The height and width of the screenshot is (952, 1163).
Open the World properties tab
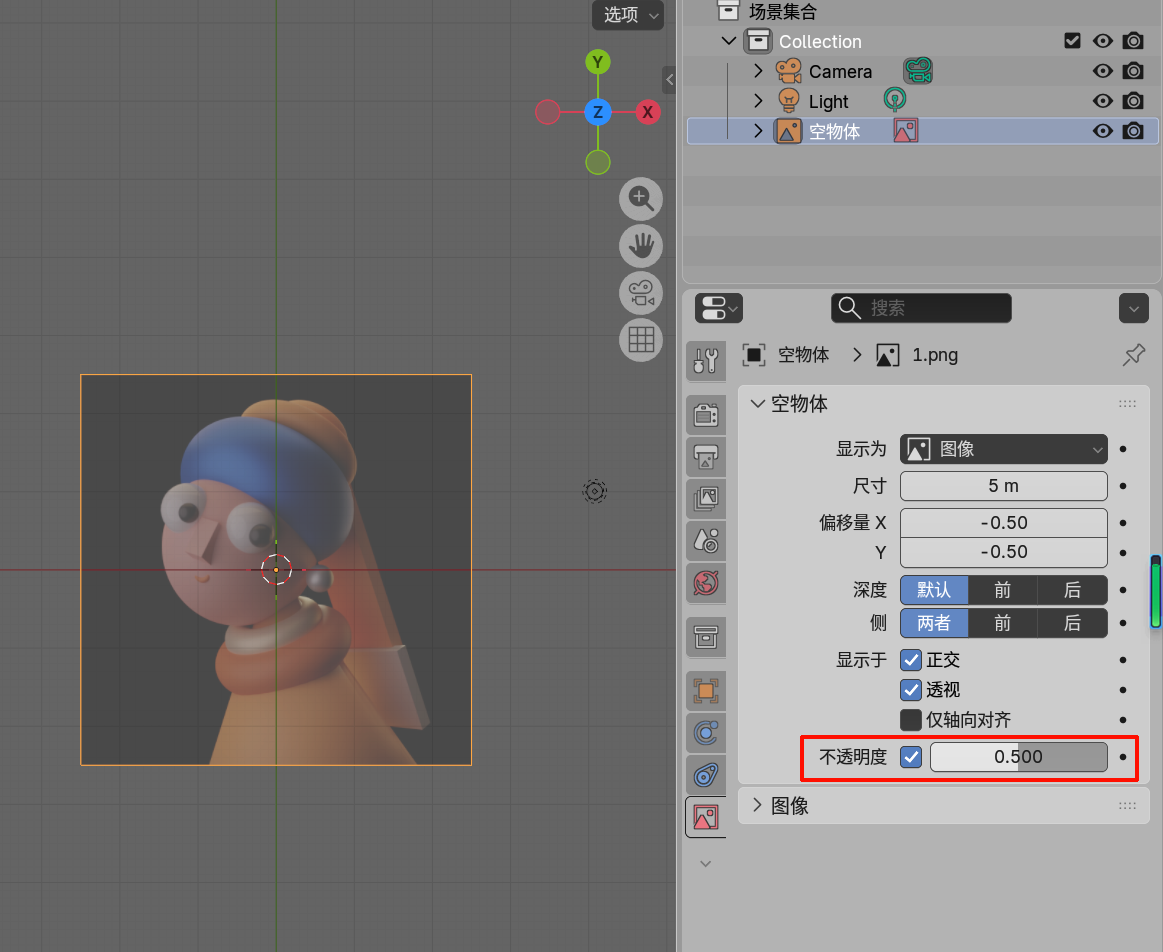click(706, 583)
